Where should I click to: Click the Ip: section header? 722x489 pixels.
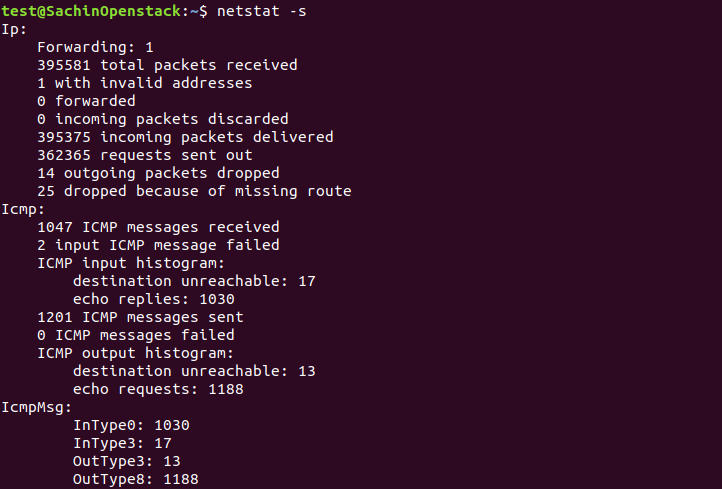14,30
